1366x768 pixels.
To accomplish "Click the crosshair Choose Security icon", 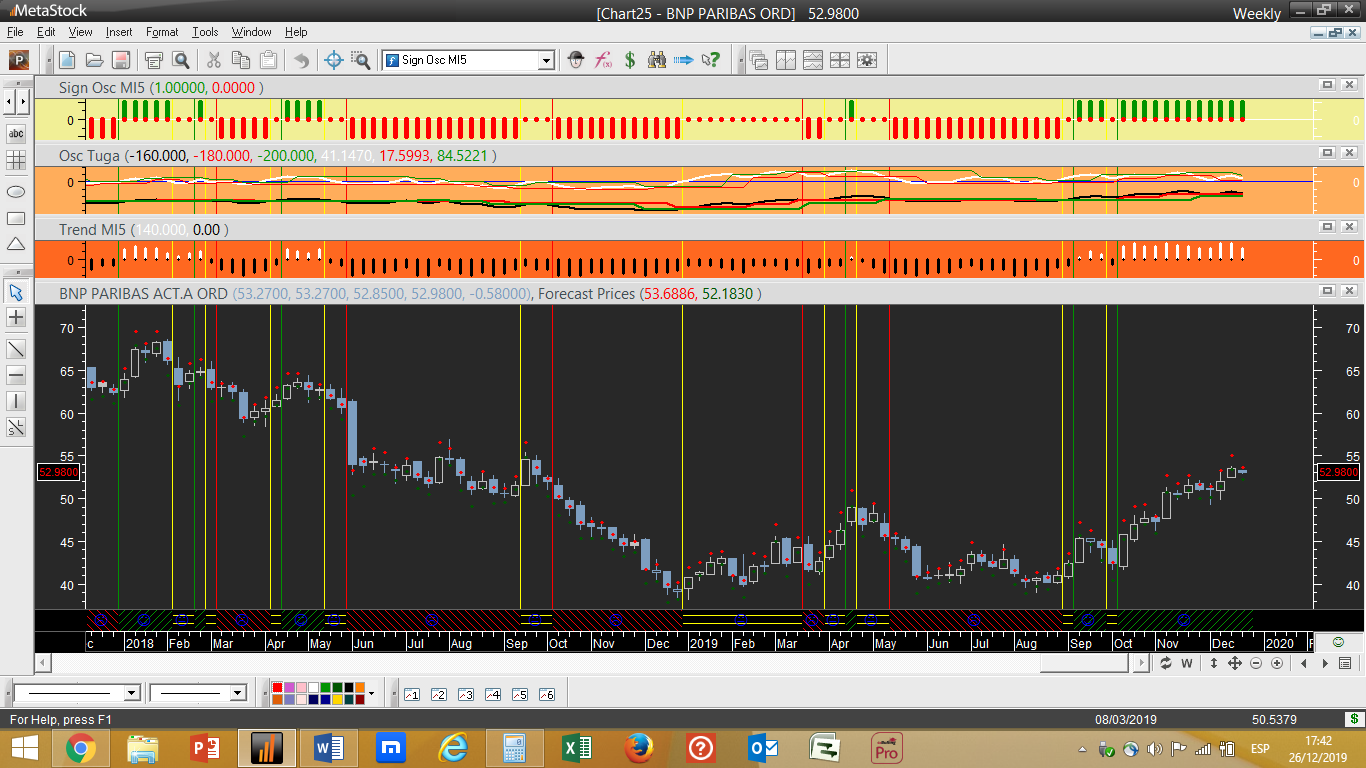I will (x=334, y=60).
